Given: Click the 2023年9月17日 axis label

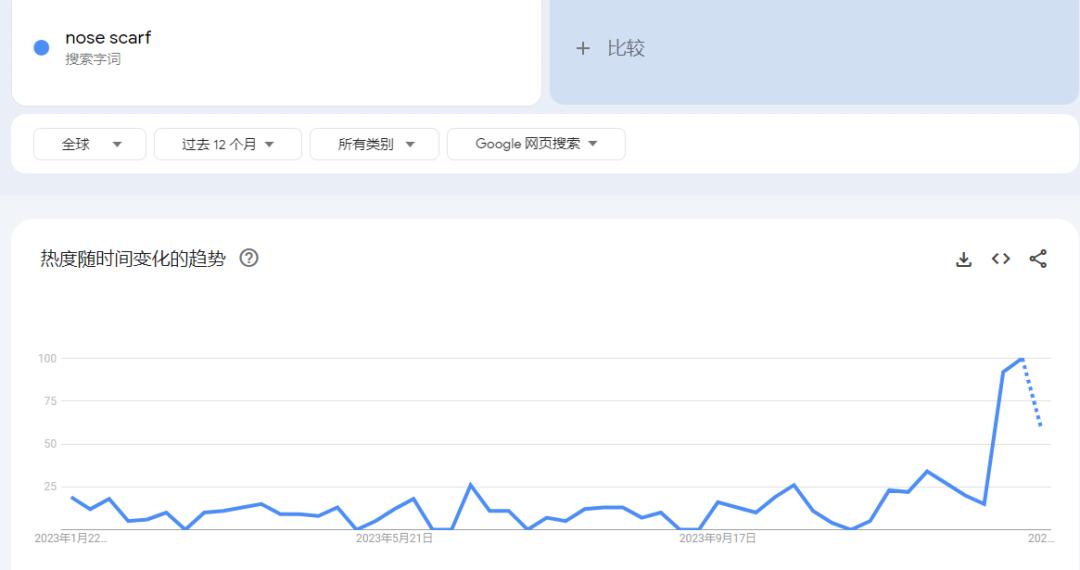Looking at the screenshot, I should (x=717, y=538).
